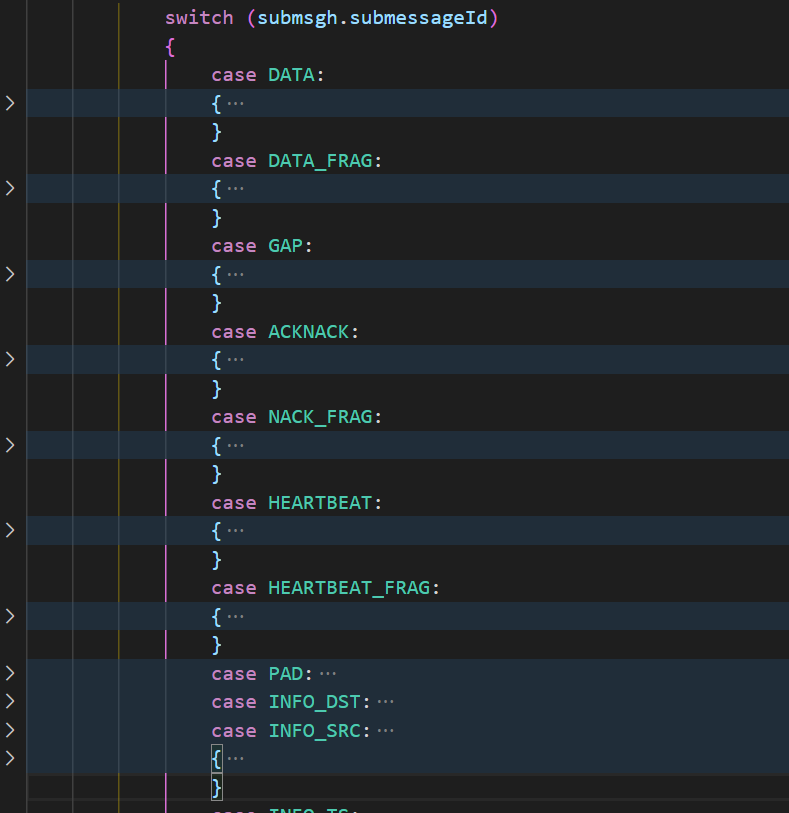Click the HEARTBEAT_FRAG case label
Screen dimensions: 789x813
click(x=349, y=588)
